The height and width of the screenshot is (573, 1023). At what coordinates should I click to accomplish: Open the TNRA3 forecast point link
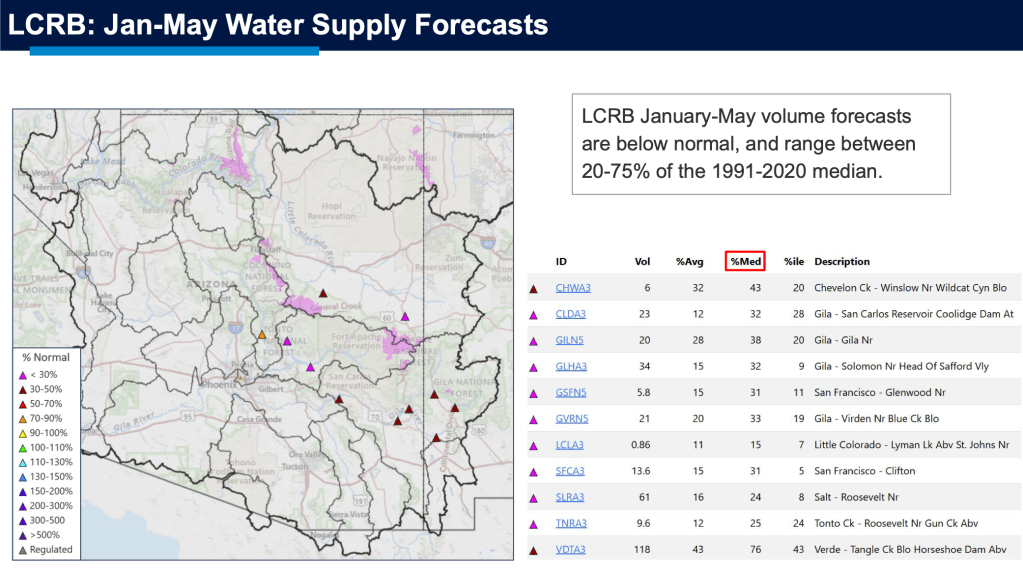tap(572, 522)
